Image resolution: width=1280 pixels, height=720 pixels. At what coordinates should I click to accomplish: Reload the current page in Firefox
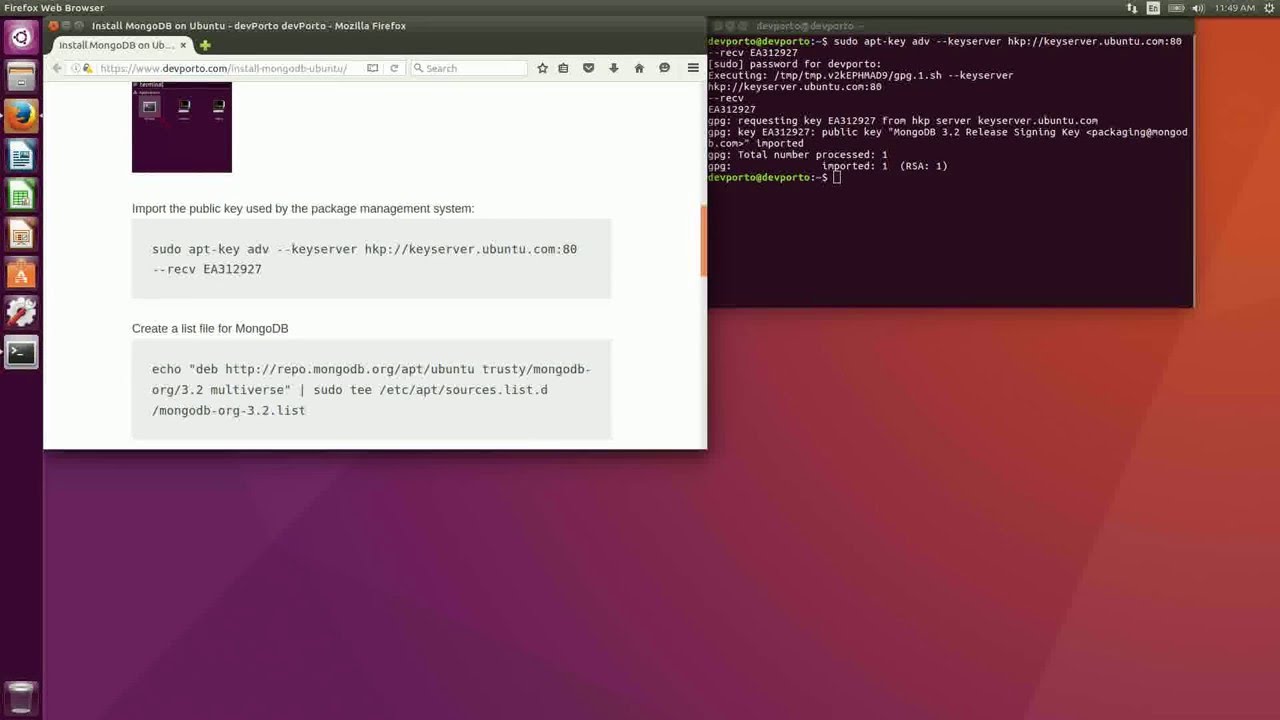[x=394, y=68]
